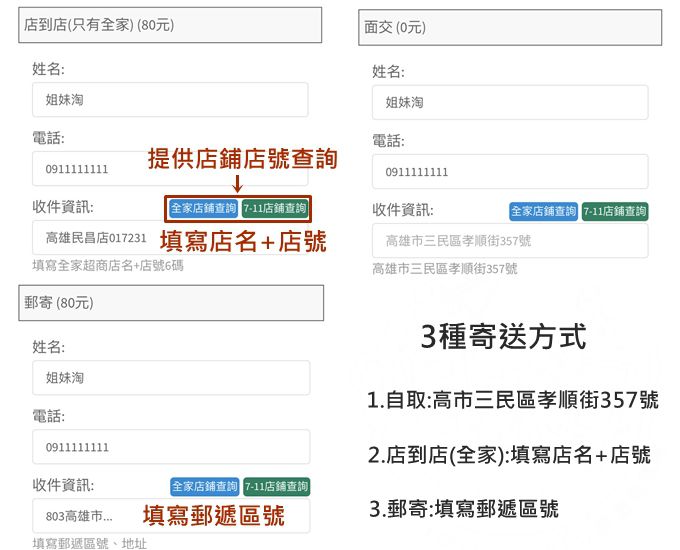The height and width of the screenshot is (550, 680).
Task: Click the line 1.自取:高市三民區孝順街357號
Action: pos(513,400)
